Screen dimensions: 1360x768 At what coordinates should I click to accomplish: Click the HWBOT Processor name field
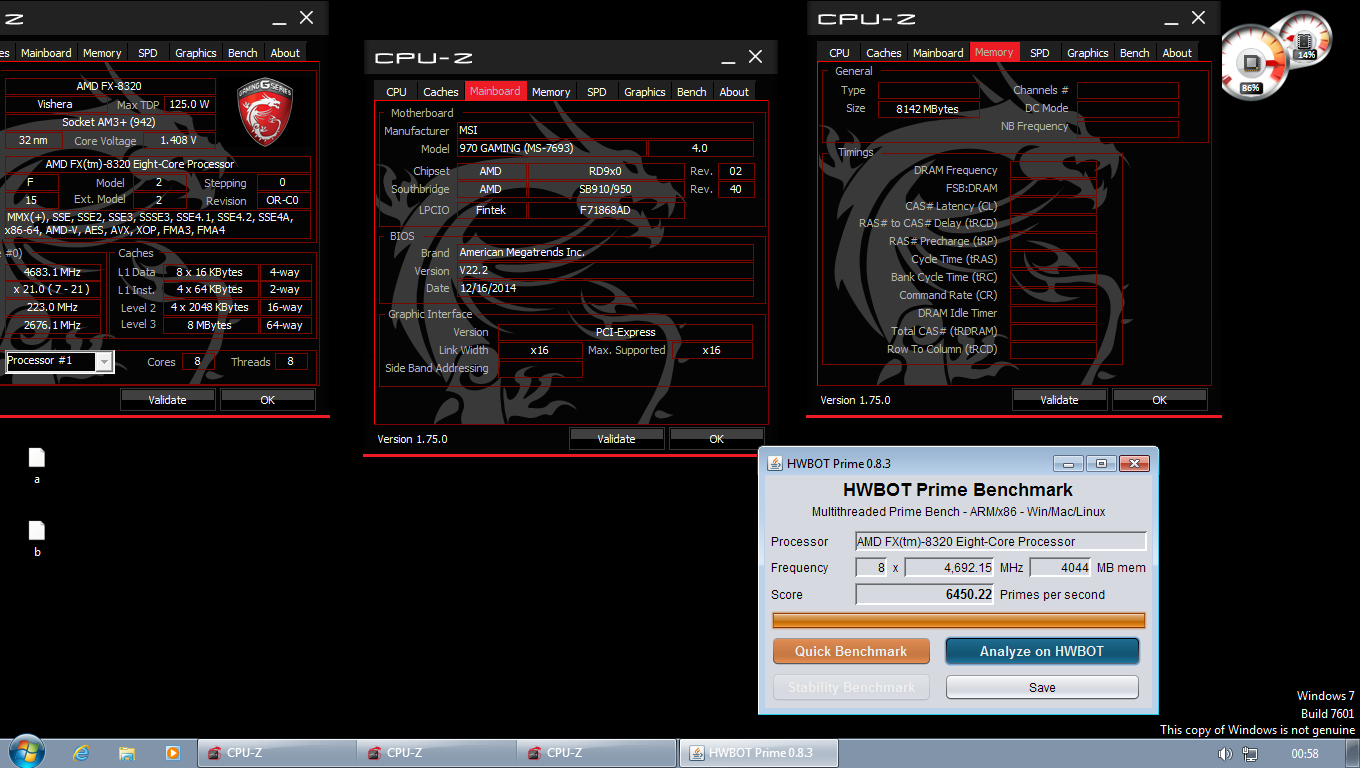pos(1001,541)
